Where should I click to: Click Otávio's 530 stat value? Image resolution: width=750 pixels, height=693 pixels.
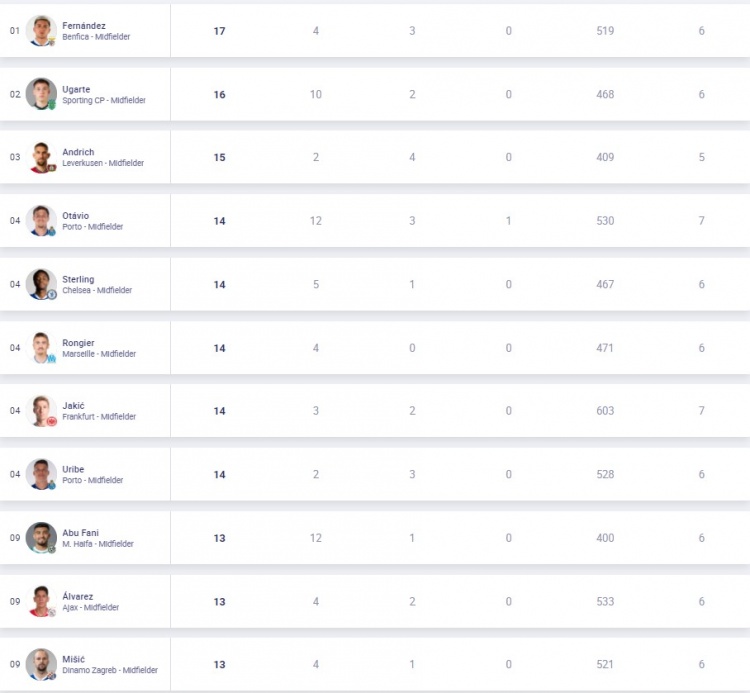pos(605,221)
